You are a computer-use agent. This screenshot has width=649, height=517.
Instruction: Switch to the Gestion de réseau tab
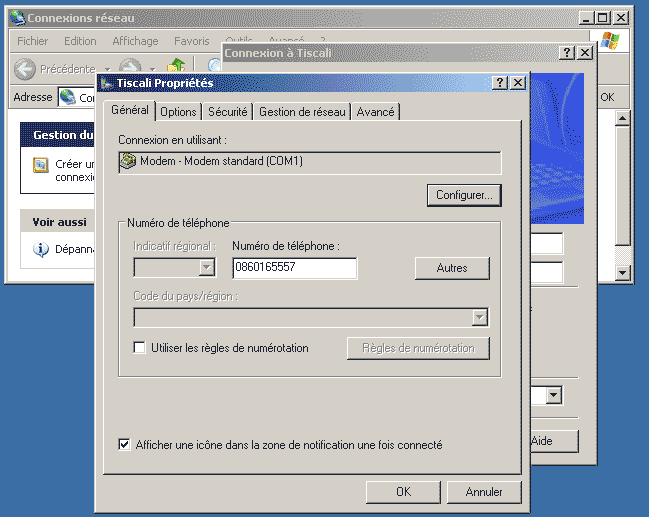tap(302, 112)
